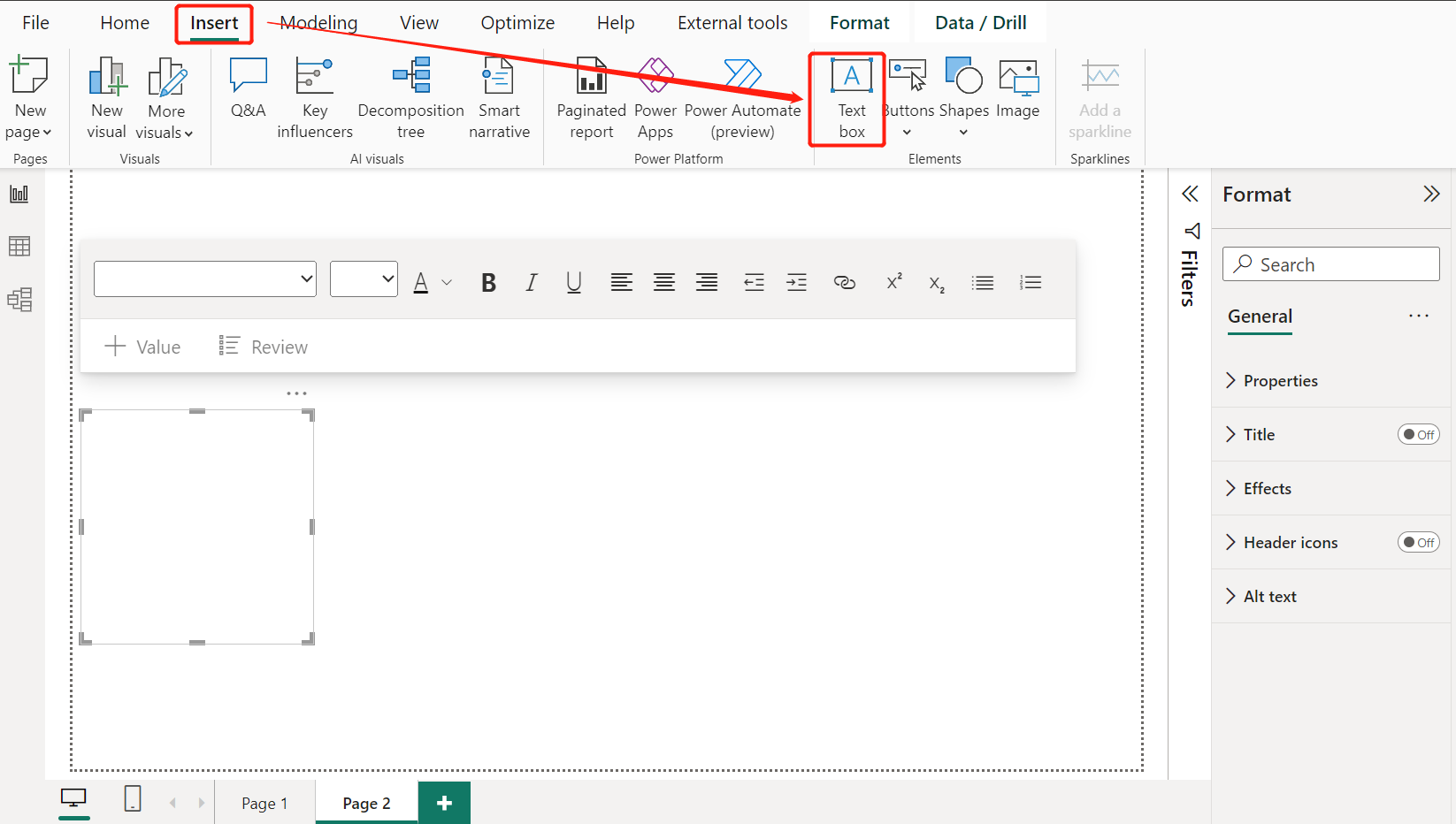Apply subscript formatting

(x=937, y=284)
